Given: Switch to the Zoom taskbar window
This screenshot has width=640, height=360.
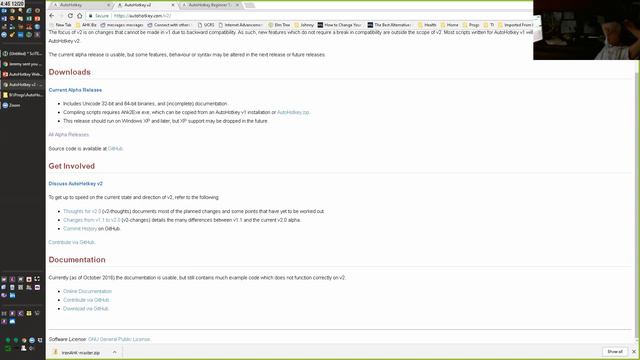Looking at the screenshot, I should pyautogui.click(x=23, y=105).
